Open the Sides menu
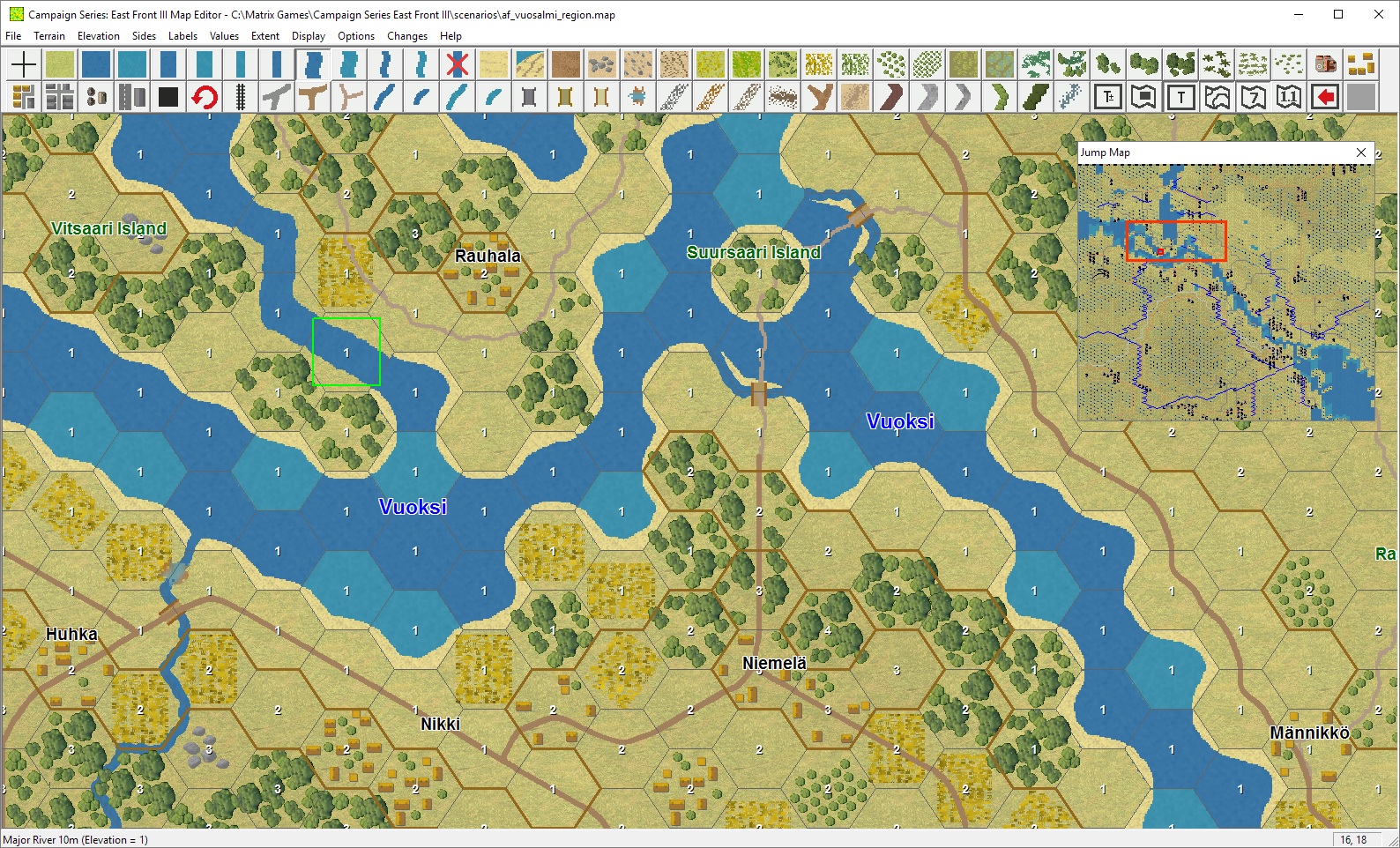The image size is (1400, 848). [x=144, y=36]
